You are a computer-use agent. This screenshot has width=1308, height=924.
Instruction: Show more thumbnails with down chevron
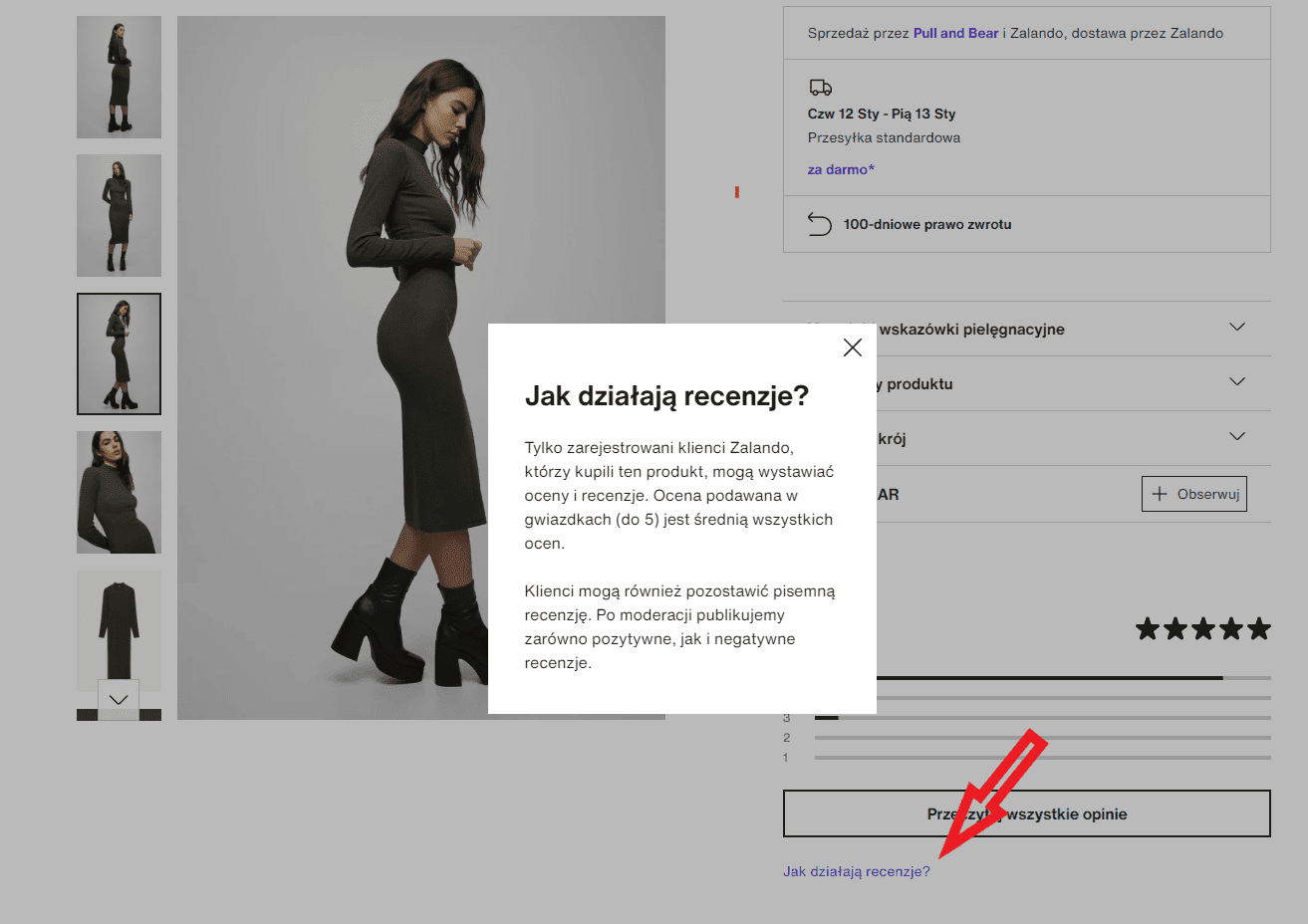pos(119,699)
